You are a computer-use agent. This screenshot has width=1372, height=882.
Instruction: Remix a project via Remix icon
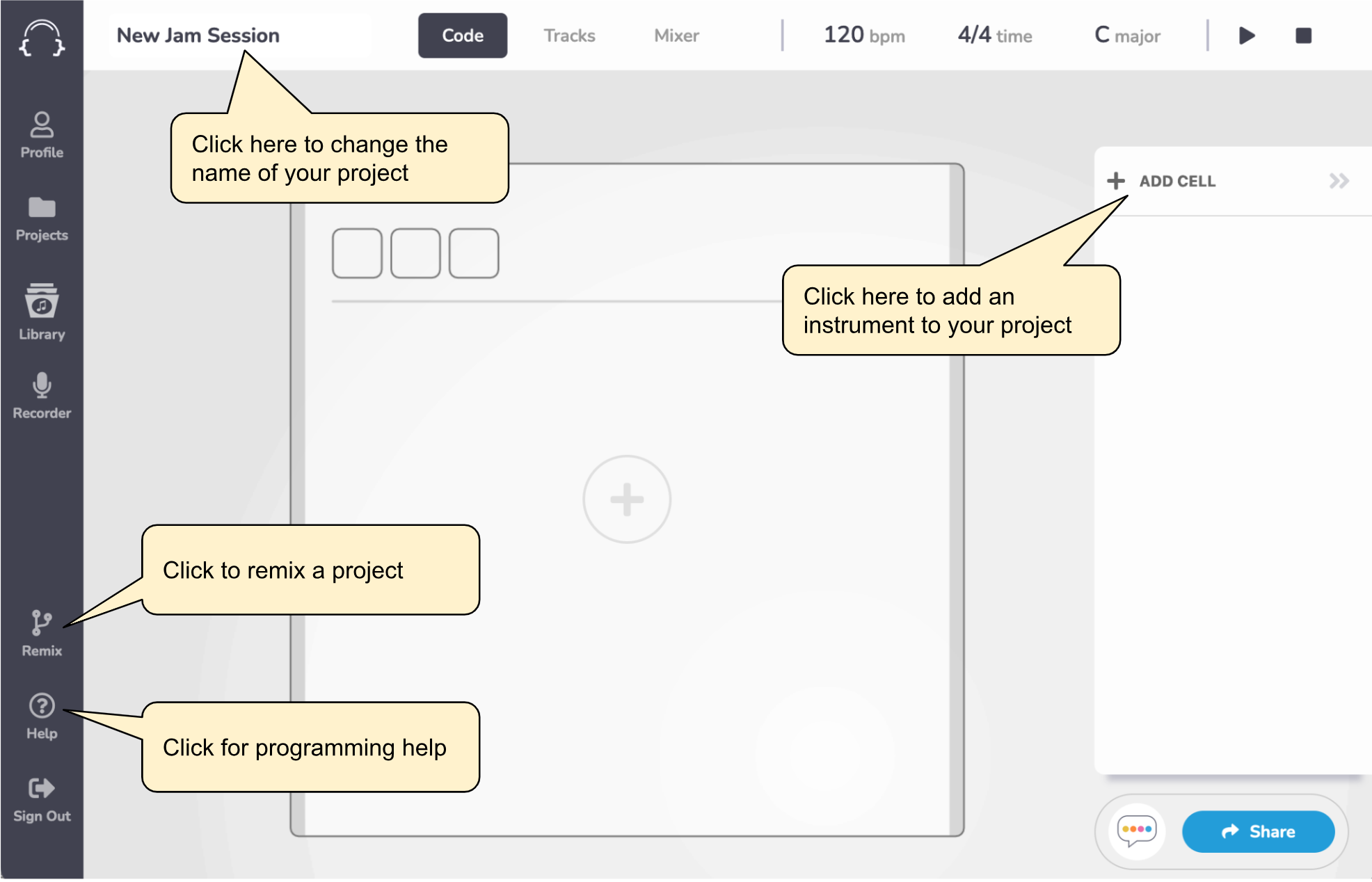click(42, 634)
